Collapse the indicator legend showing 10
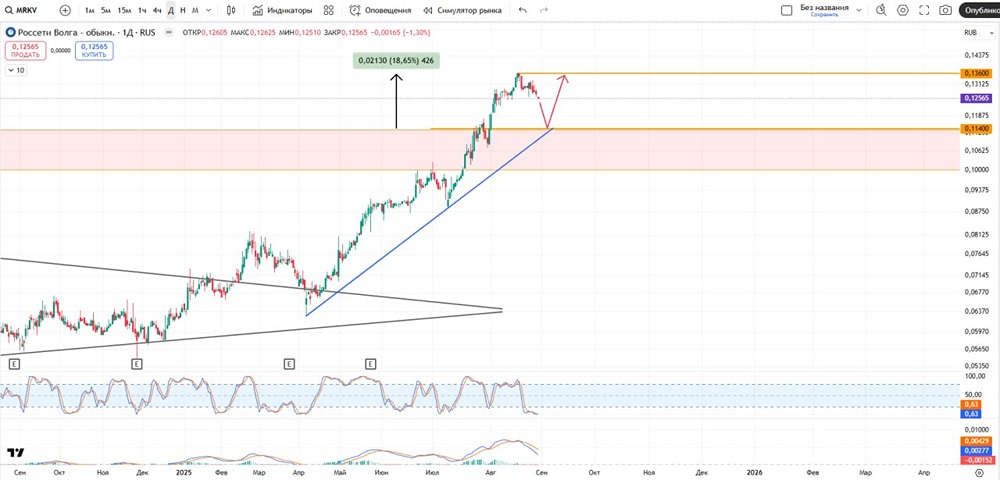Viewport: 1000px width, 480px height. click(16, 71)
